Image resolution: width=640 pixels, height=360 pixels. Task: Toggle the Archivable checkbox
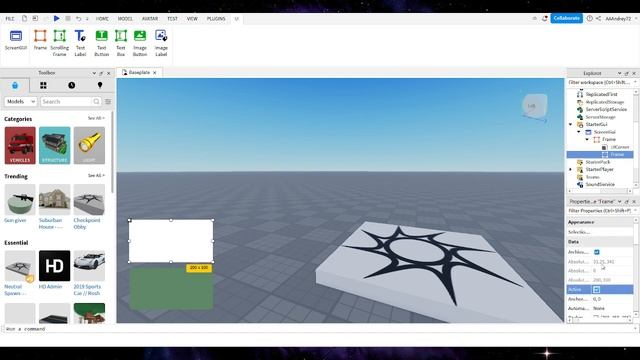tap(597, 252)
